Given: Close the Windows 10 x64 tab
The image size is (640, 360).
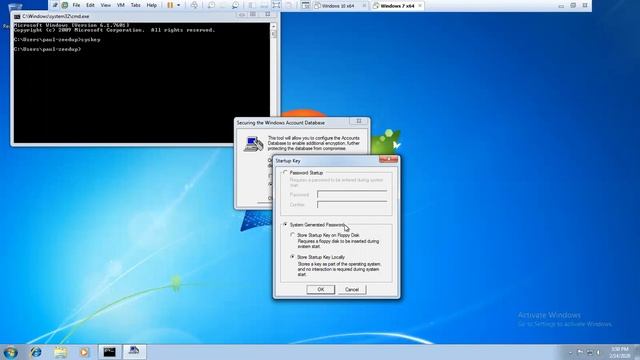Looking at the screenshot, I should tap(364, 6).
